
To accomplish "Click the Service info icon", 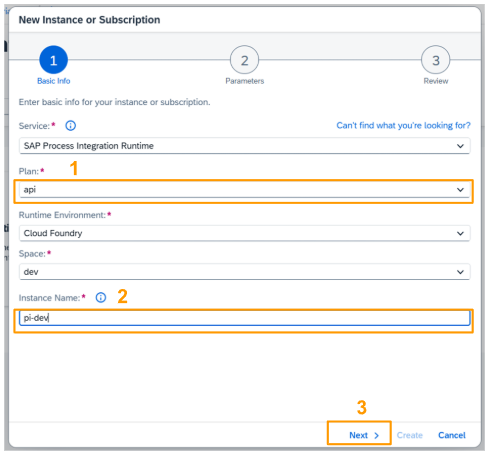I will 70,126.
